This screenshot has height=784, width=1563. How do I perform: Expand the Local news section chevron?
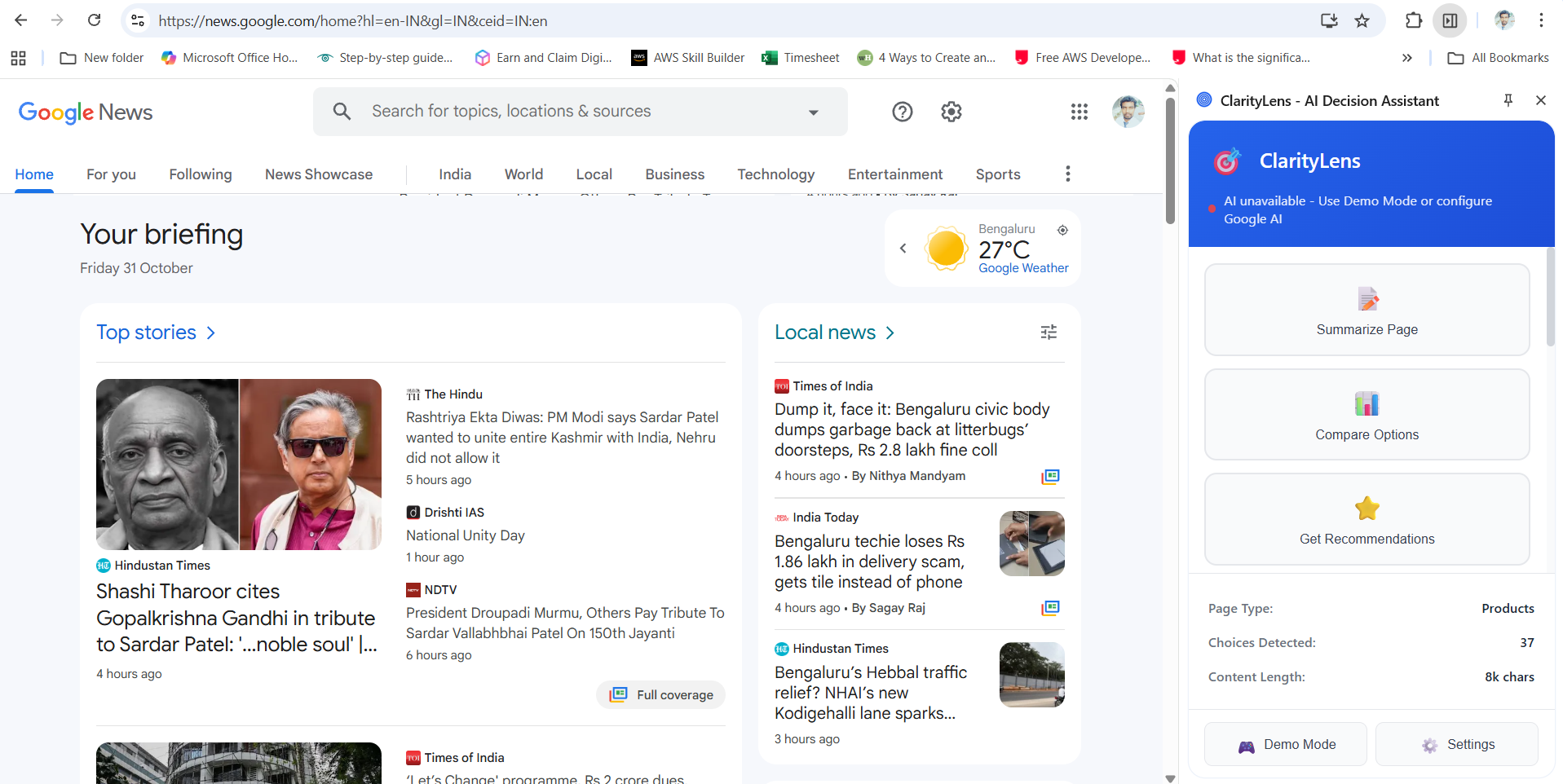[890, 333]
